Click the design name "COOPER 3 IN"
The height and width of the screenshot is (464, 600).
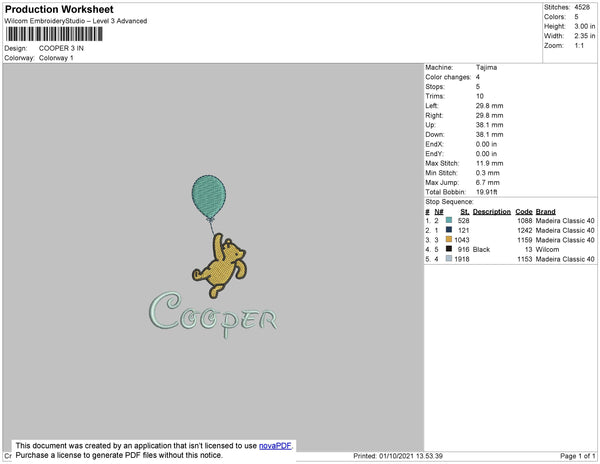61,48
